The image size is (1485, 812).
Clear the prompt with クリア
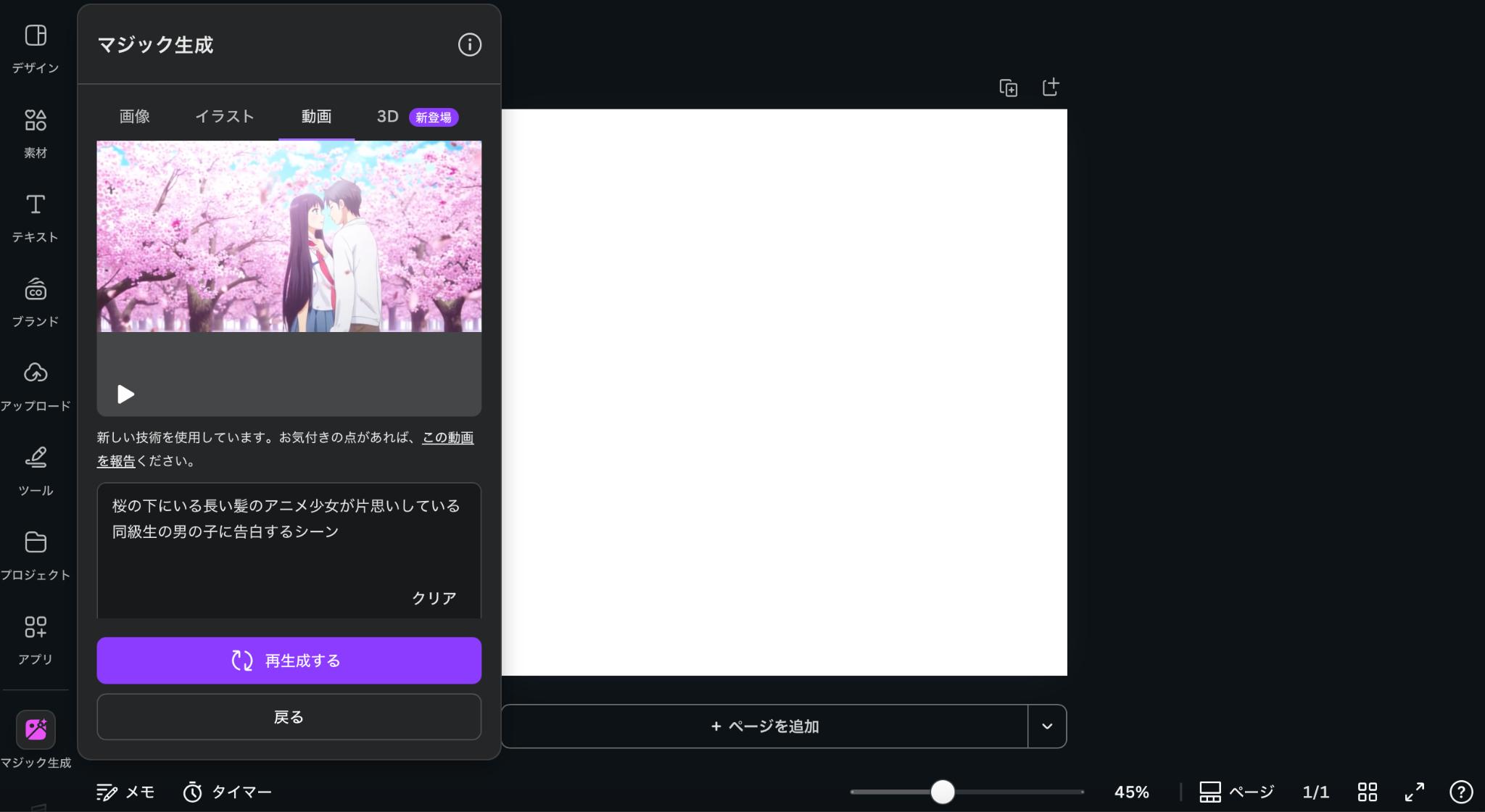(433, 597)
